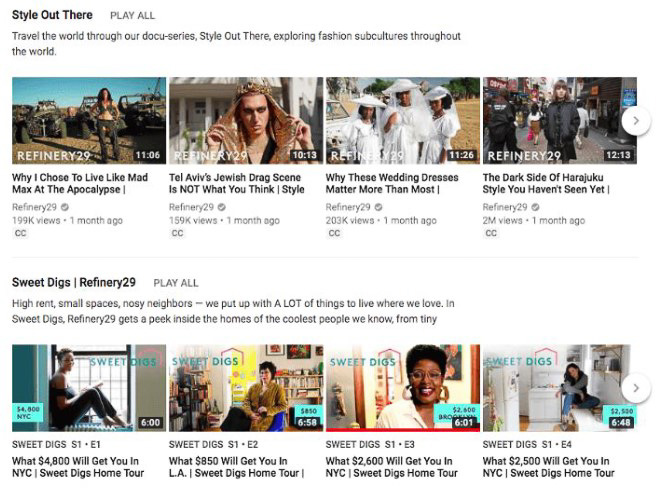Play all Style Out There videos

tap(133, 16)
